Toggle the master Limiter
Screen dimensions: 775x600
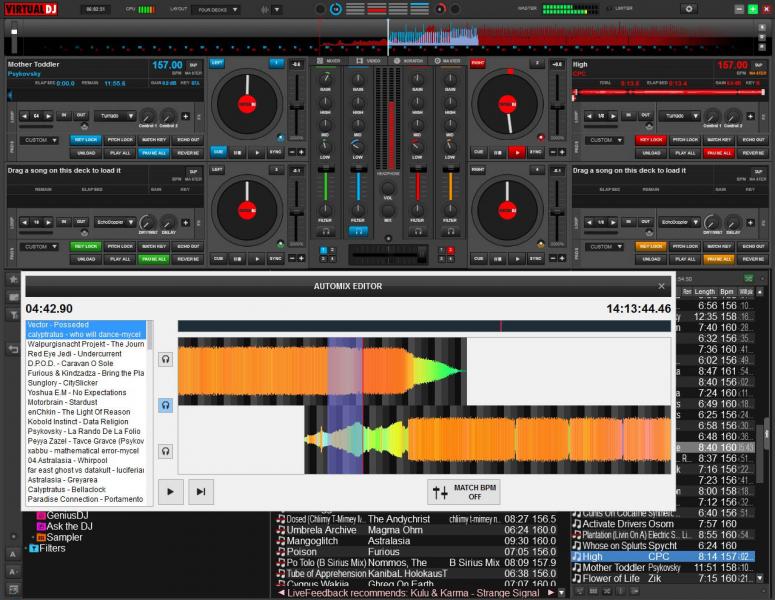click(619, 9)
